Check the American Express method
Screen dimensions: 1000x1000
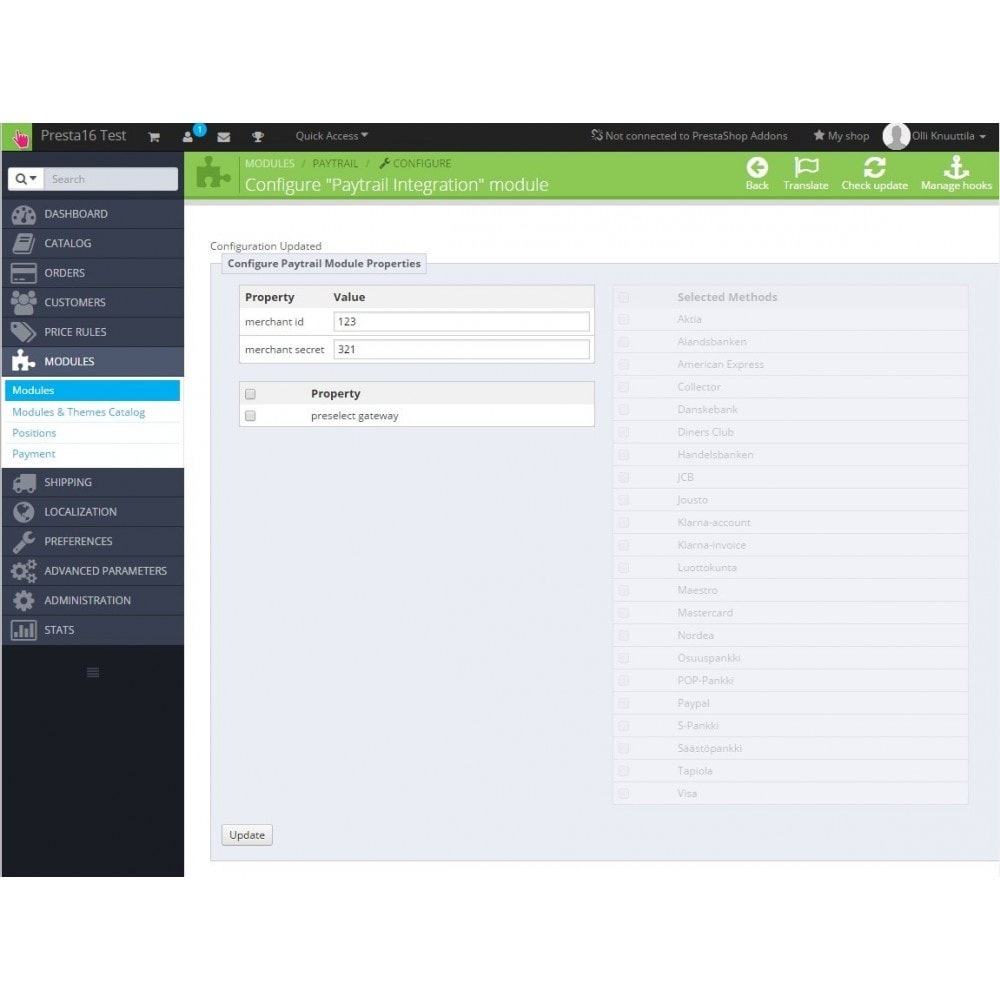tap(624, 365)
